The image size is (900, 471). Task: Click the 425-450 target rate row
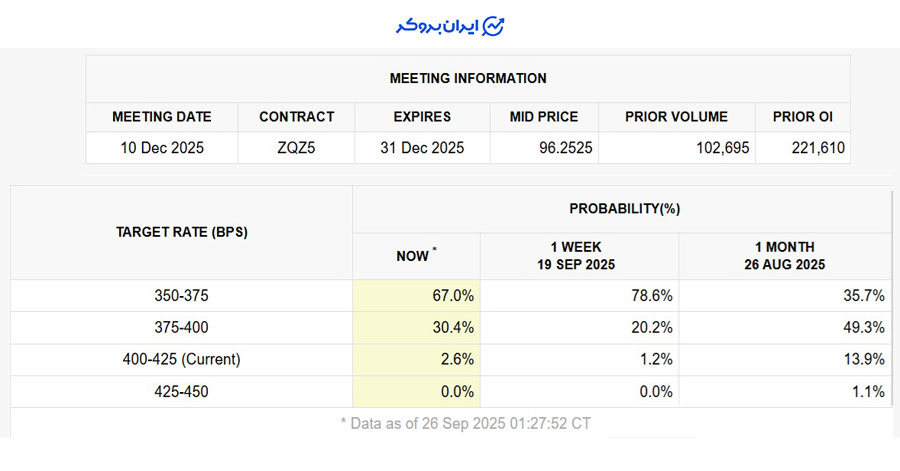click(181, 392)
